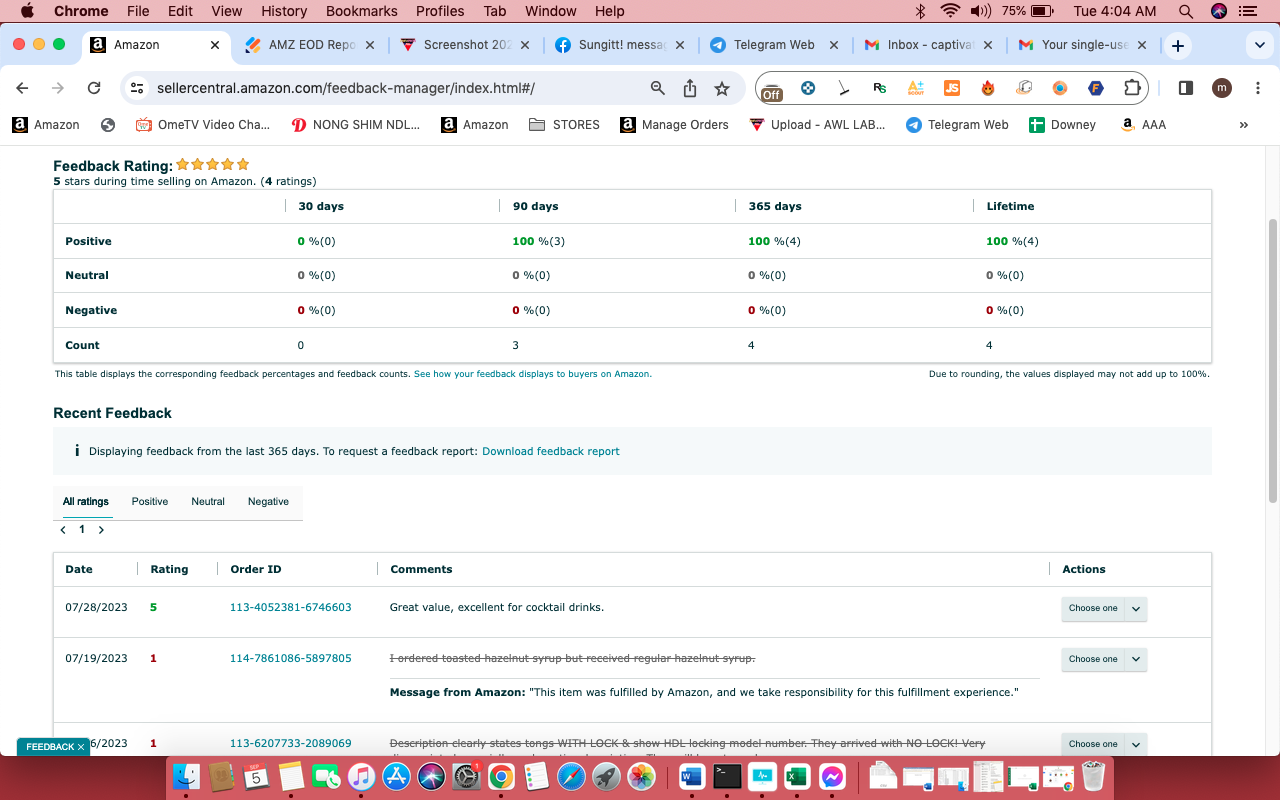The height and width of the screenshot is (800, 1280).
Task: Show more bookmarks with double chevron
Action: (x=1244, y=125)
